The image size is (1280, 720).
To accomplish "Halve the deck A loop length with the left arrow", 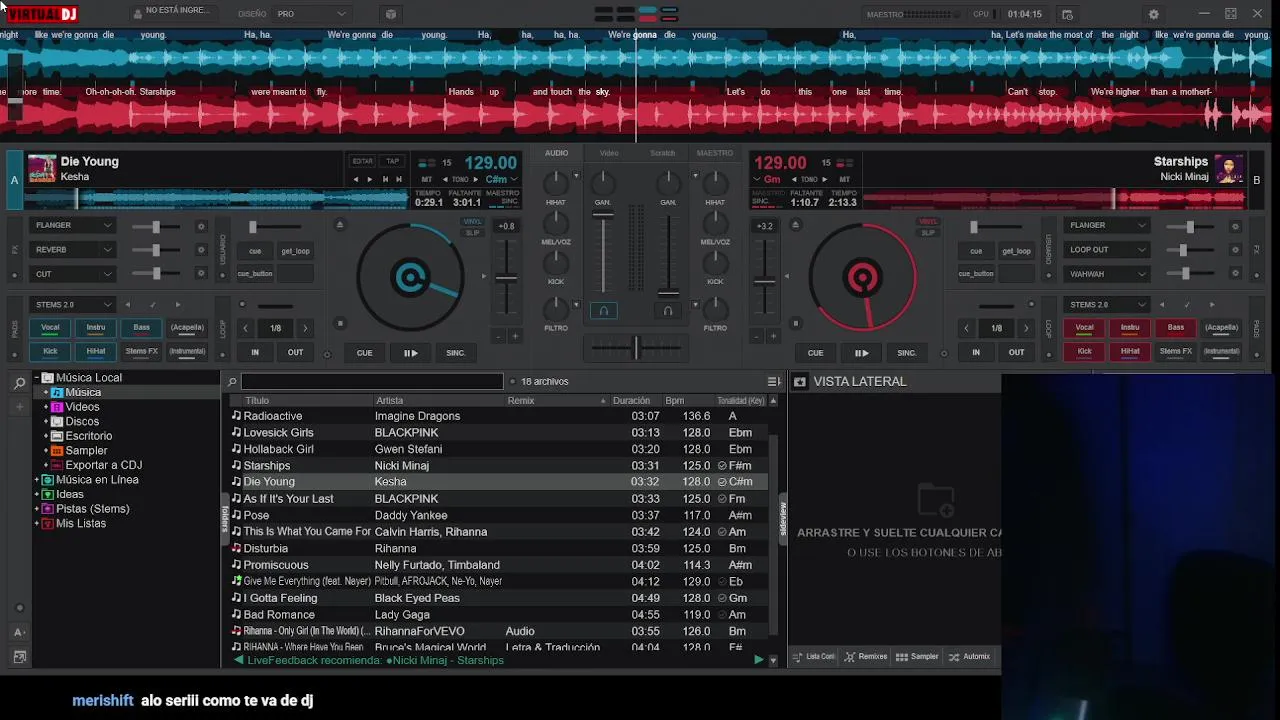I will pos(246,328).
